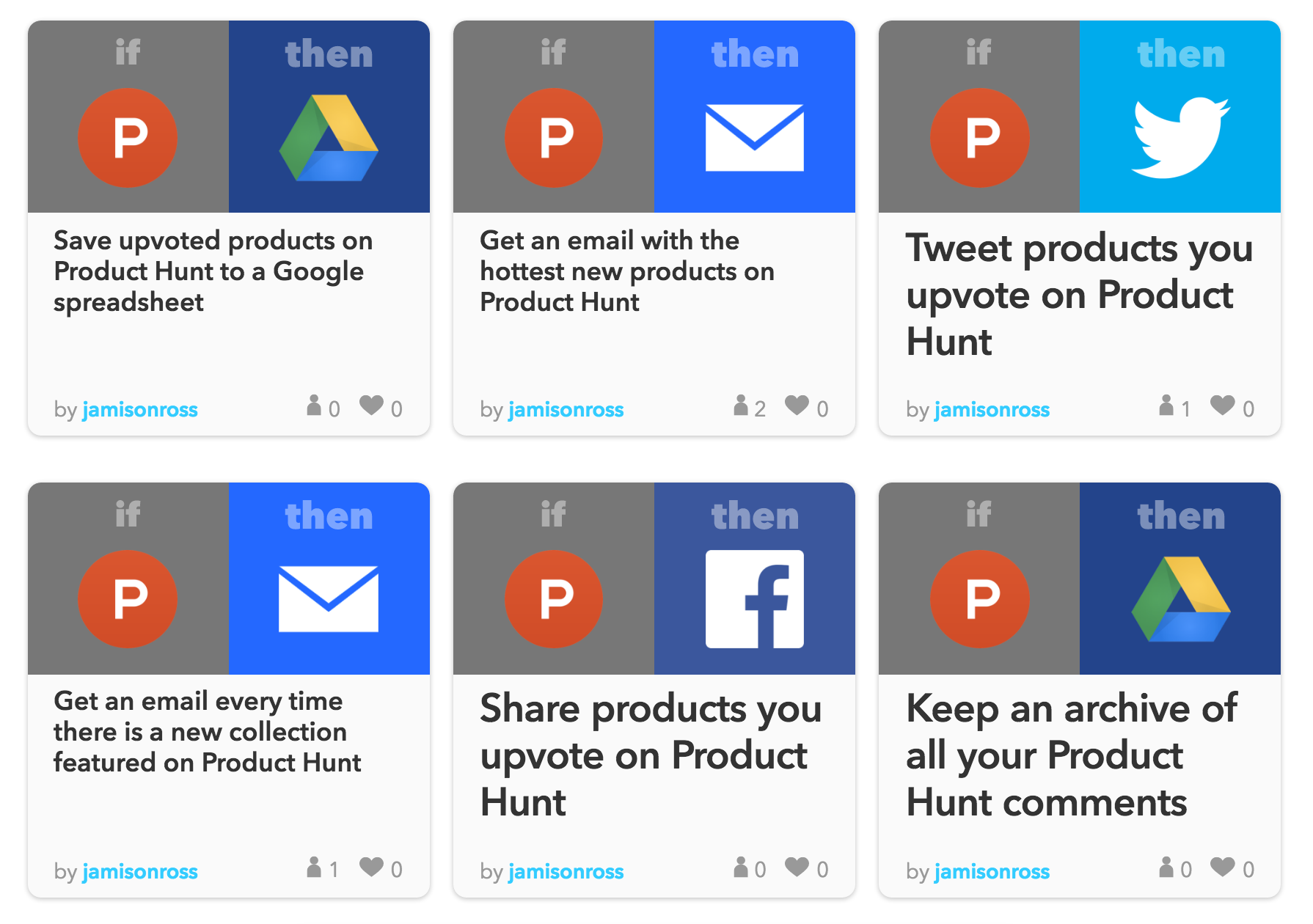Favorite the Tweet products recipe with heart
1313x924 pixels.
1223,405
